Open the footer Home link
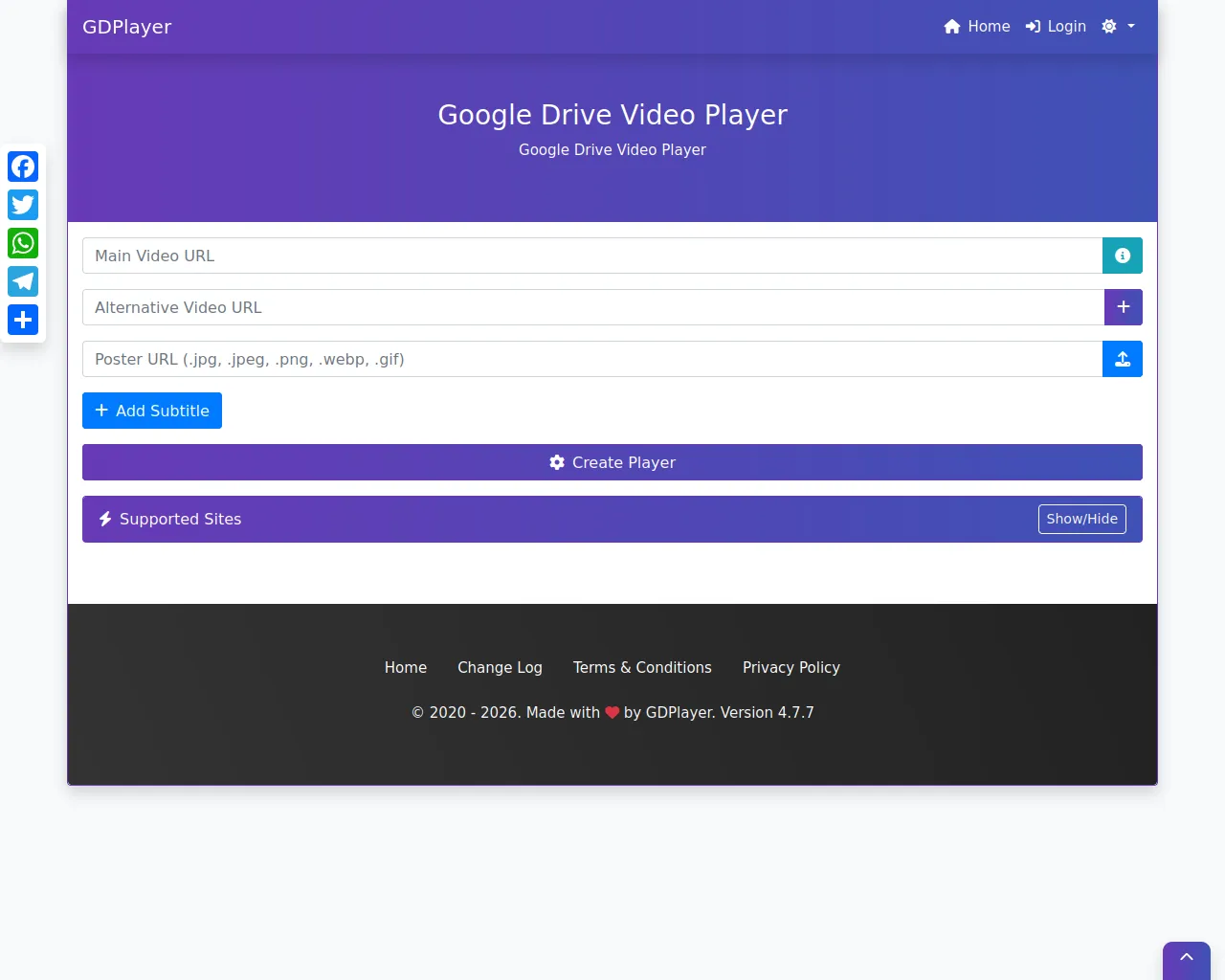 [x=406, y=668]
